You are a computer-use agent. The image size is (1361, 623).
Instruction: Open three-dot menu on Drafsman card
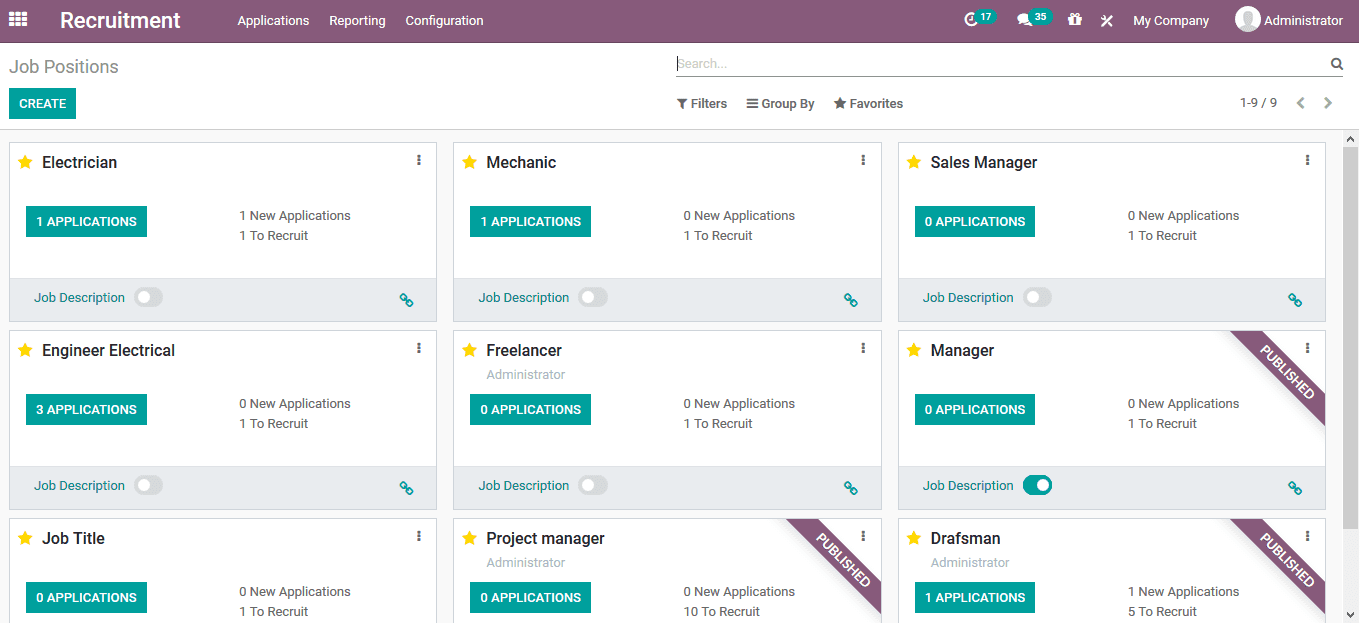point(1307,536)
